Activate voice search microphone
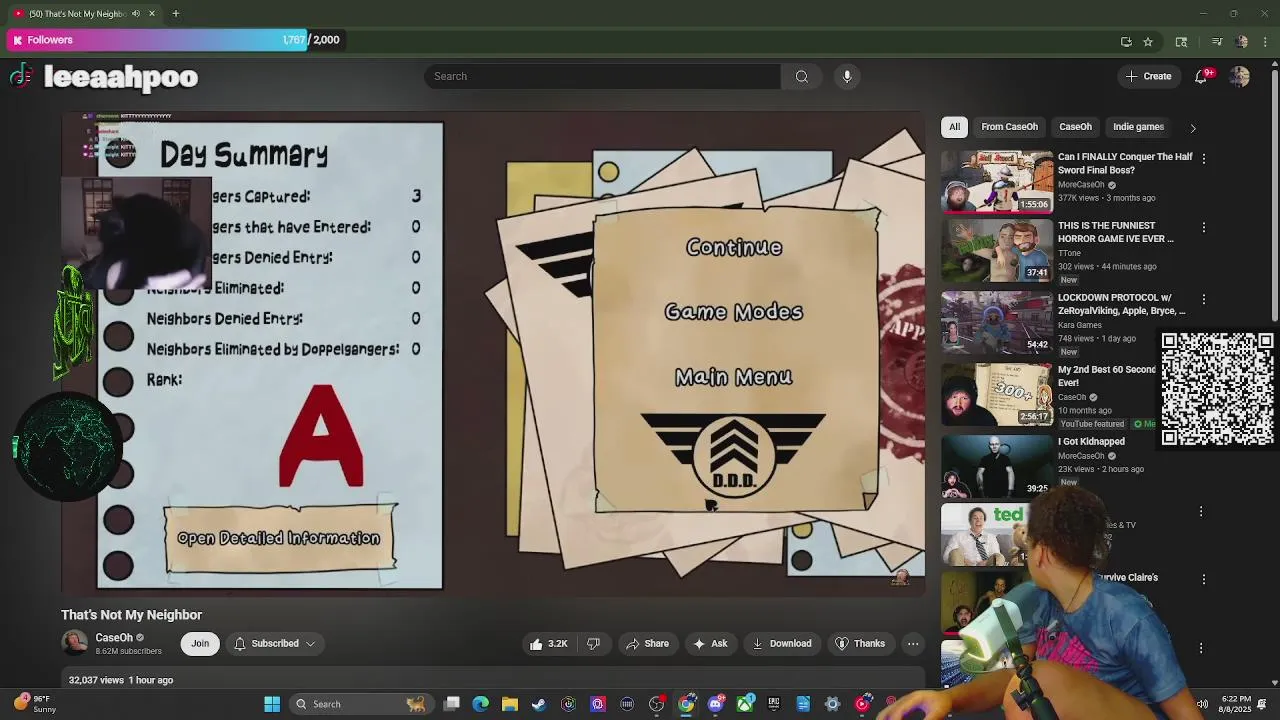This screenshot has width=1280, height=720. (847, 76)
